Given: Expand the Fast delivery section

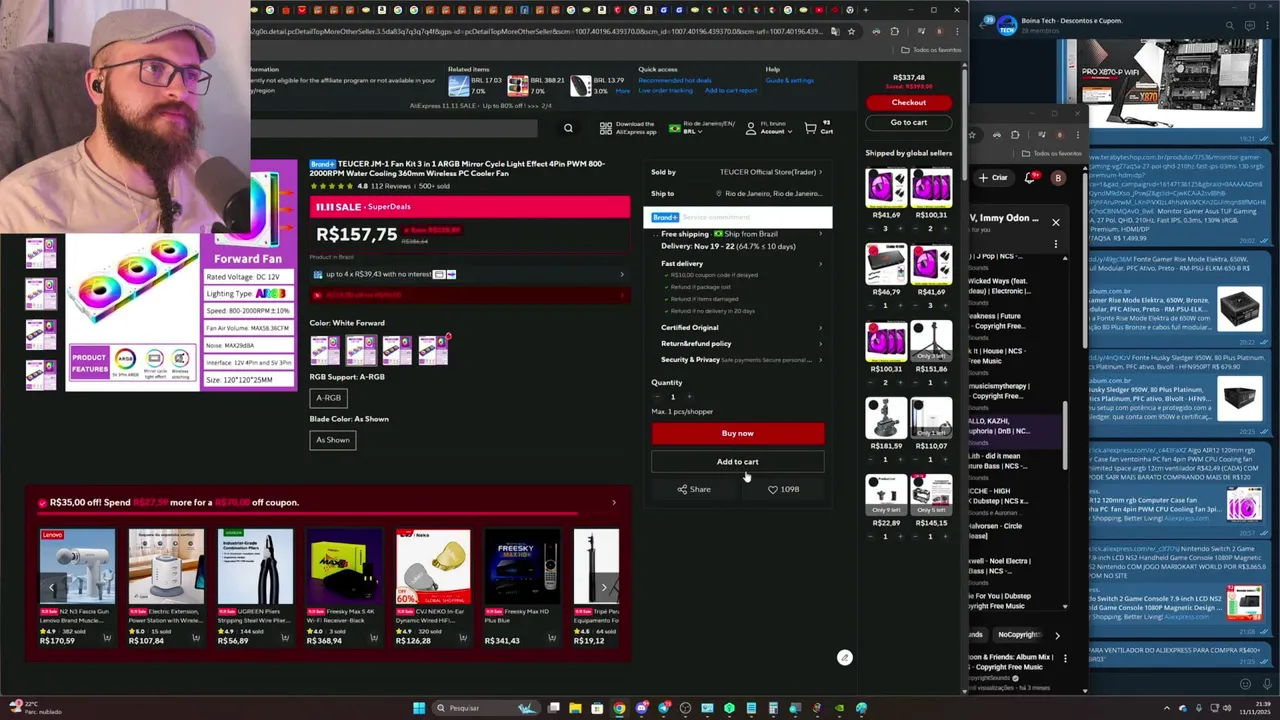Looking at the screenshot, I should click(x=741, y=263).
